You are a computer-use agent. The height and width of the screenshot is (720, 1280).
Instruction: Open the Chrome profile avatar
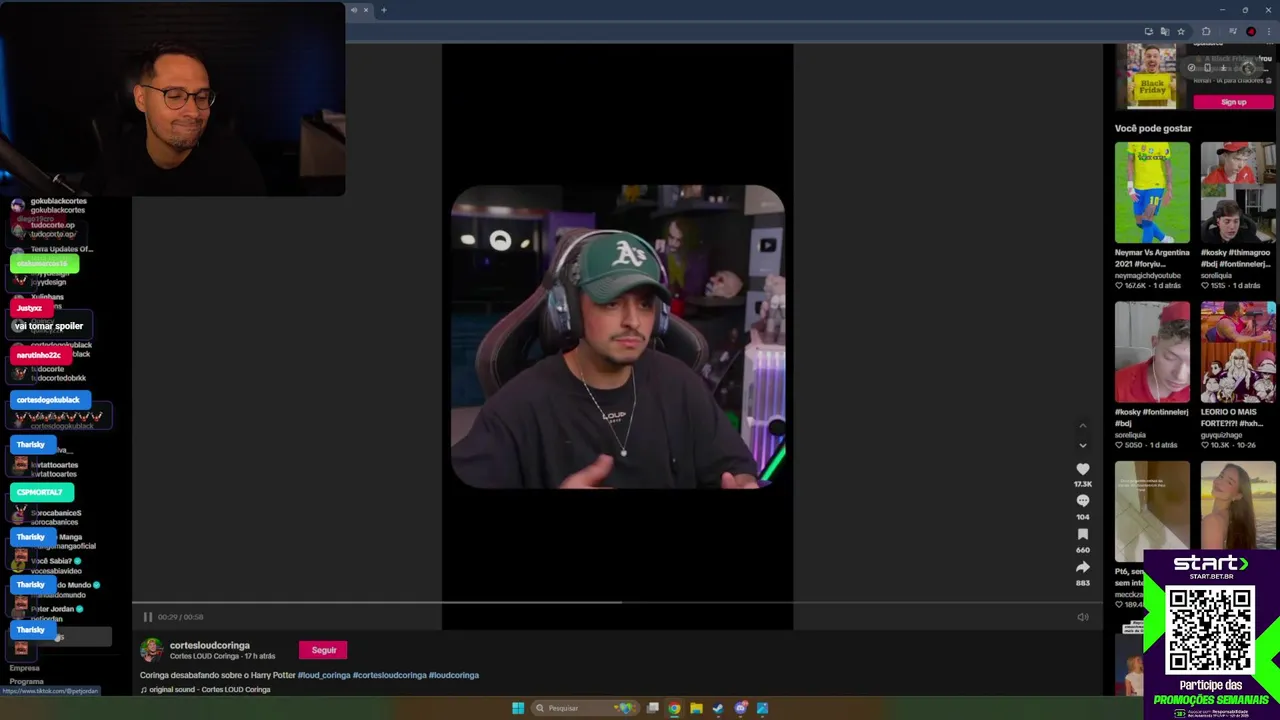[x=1250, y=31]
